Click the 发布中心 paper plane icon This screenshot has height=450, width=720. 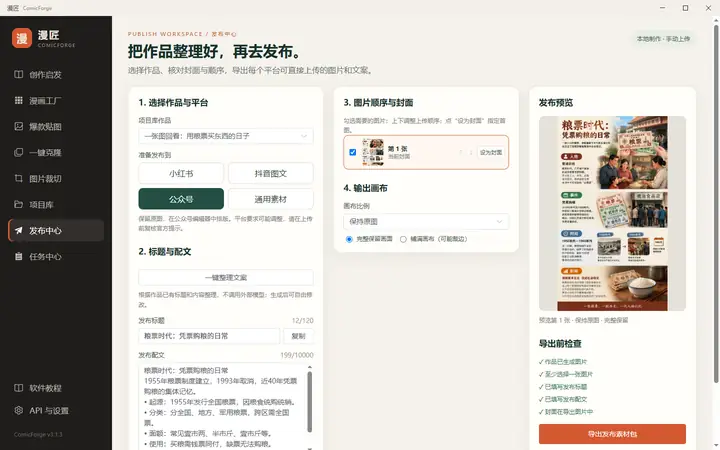click(18, 231)
